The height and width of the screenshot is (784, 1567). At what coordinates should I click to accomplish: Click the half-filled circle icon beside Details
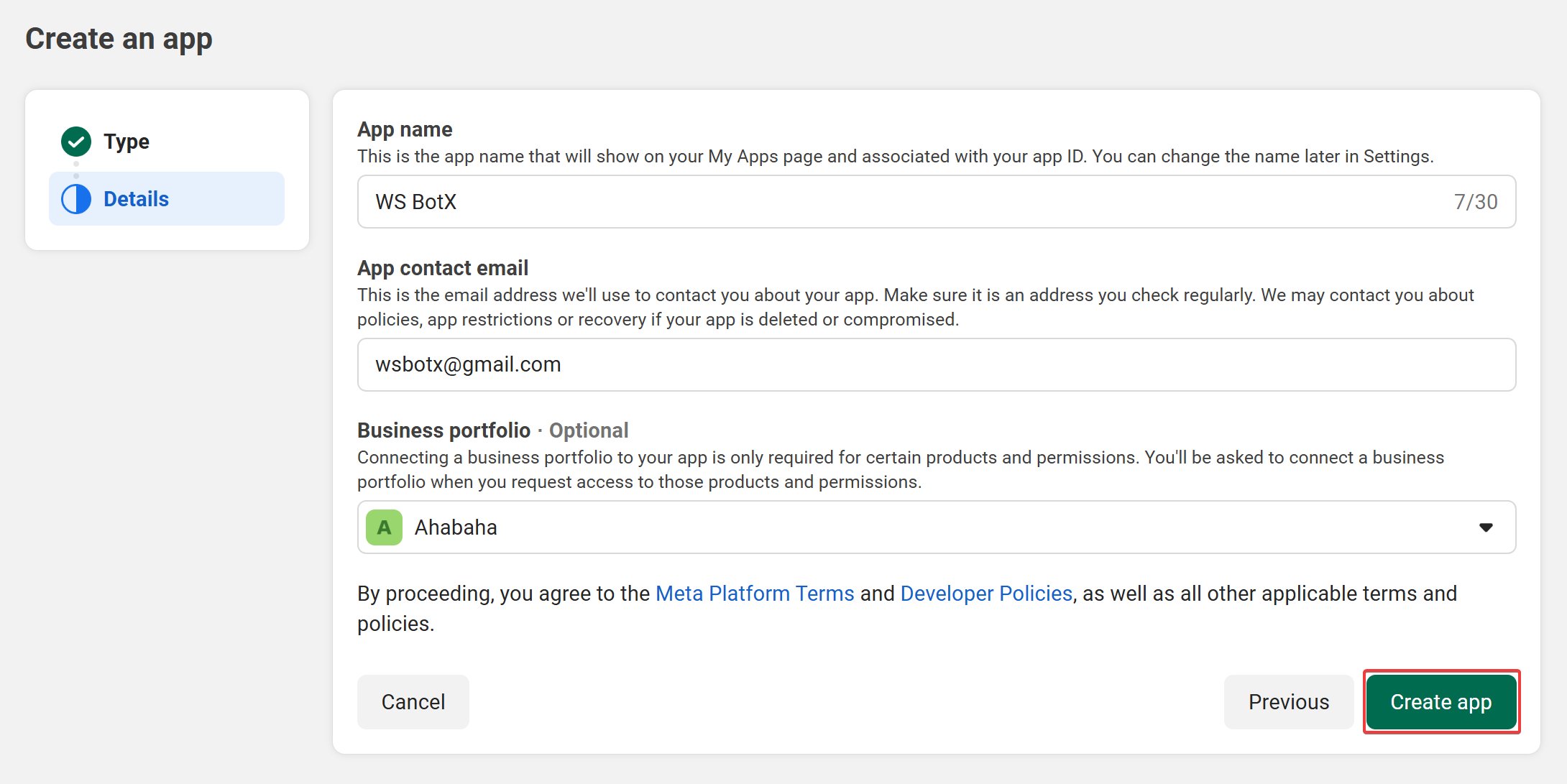pos(76,199)
